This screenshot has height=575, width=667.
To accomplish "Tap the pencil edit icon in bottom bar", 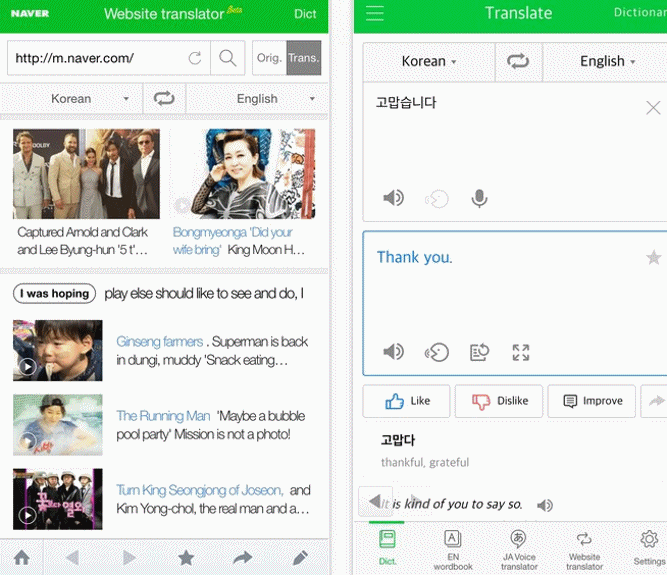I will click(x=300, y=557).
